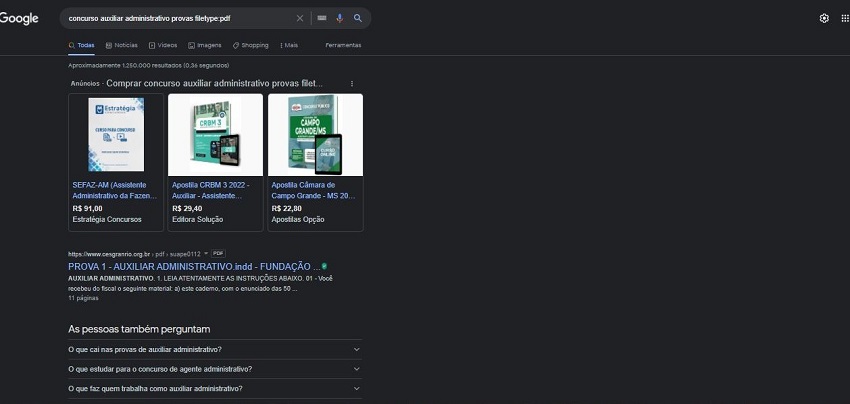Open the Shopping tab
This screenshot has width=850, height=404.
pyautogui.click(x=250, y=45)
